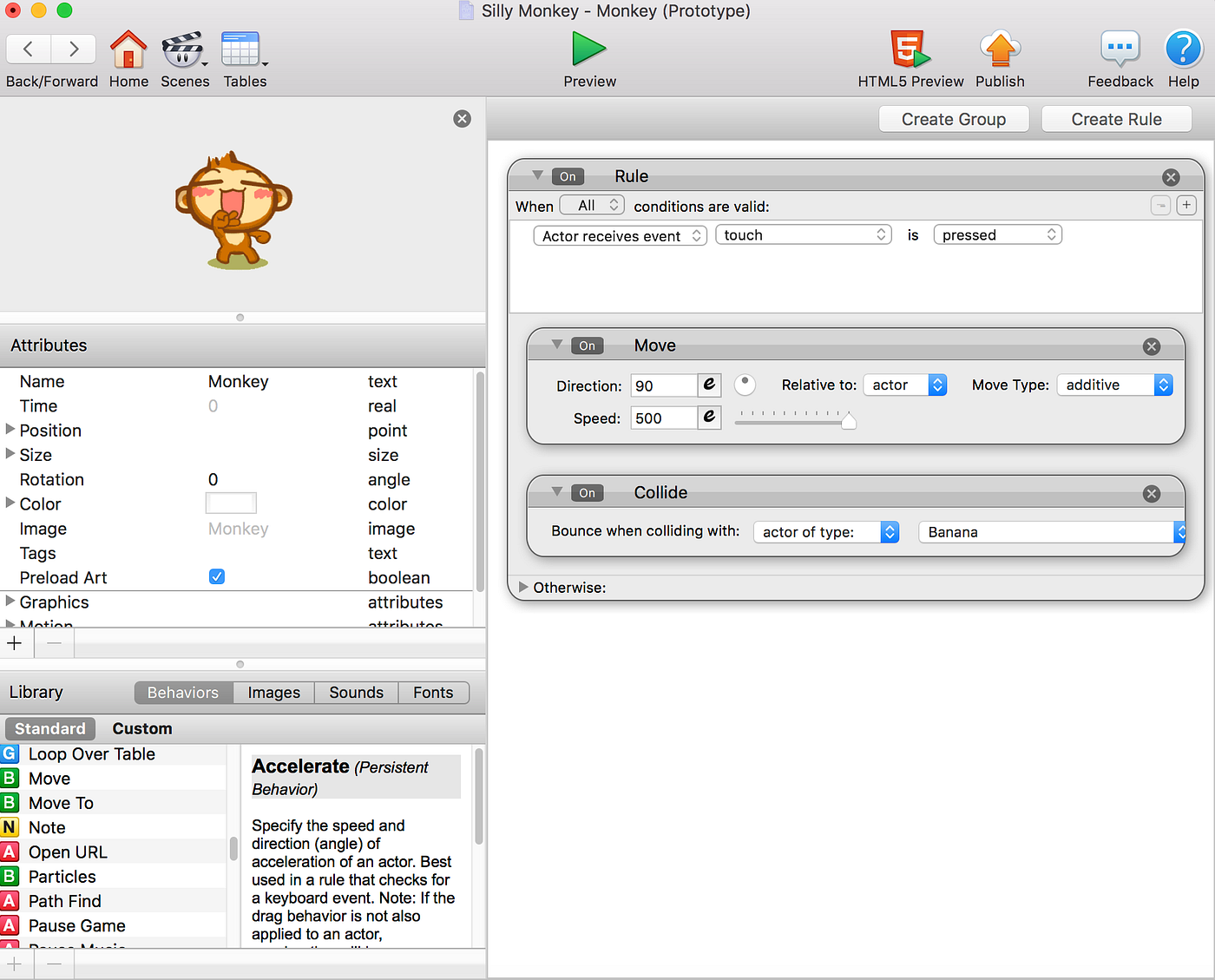Open the All conditions dropdown
The image size is (1215, 980).
click(592, 206)
